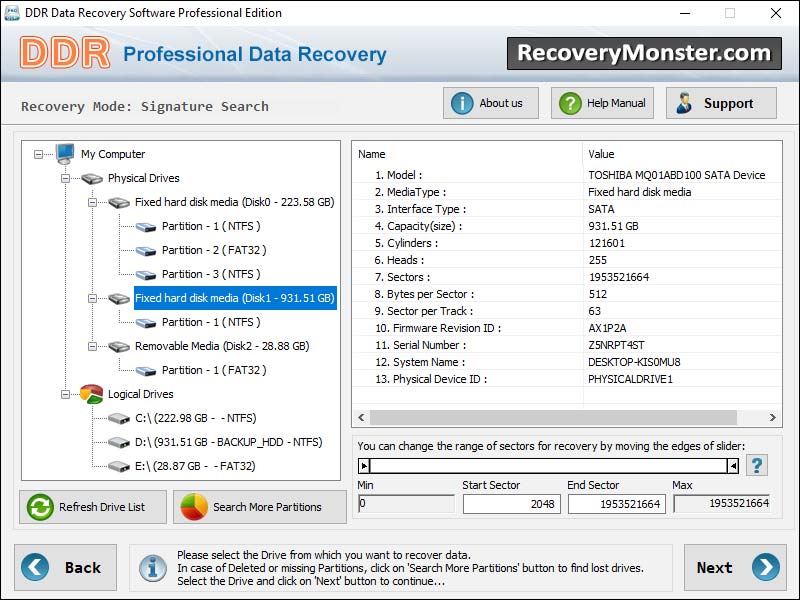Click the Firmware Revision ID value AX1P2A
Viewport: 800px width, 600px height.
pyautogui.click(x=607, y=328)
